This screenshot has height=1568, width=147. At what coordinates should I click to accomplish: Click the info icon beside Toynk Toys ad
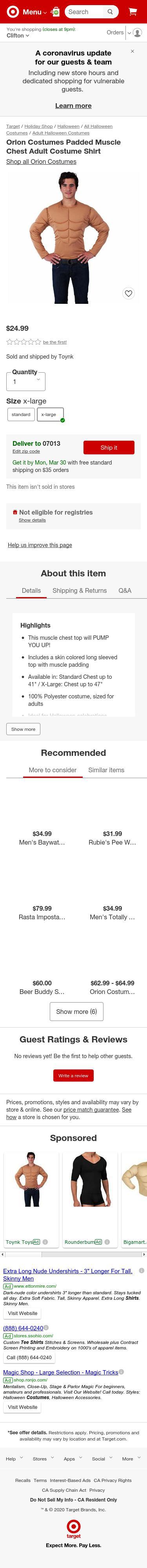coord(45,1242)
